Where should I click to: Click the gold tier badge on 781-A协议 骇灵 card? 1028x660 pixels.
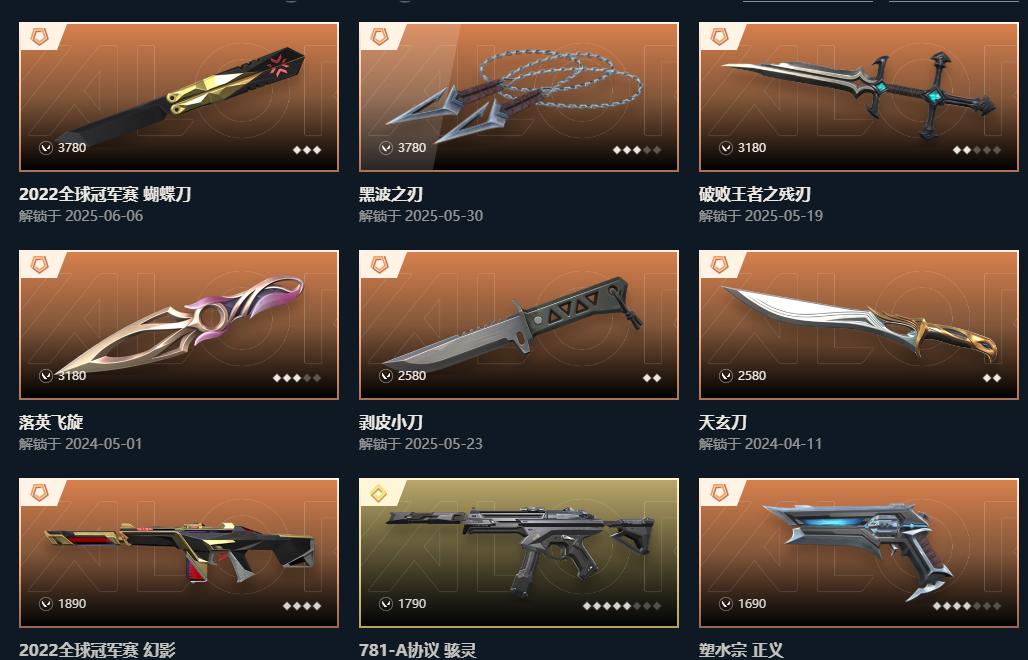click(x=380, y=493)
